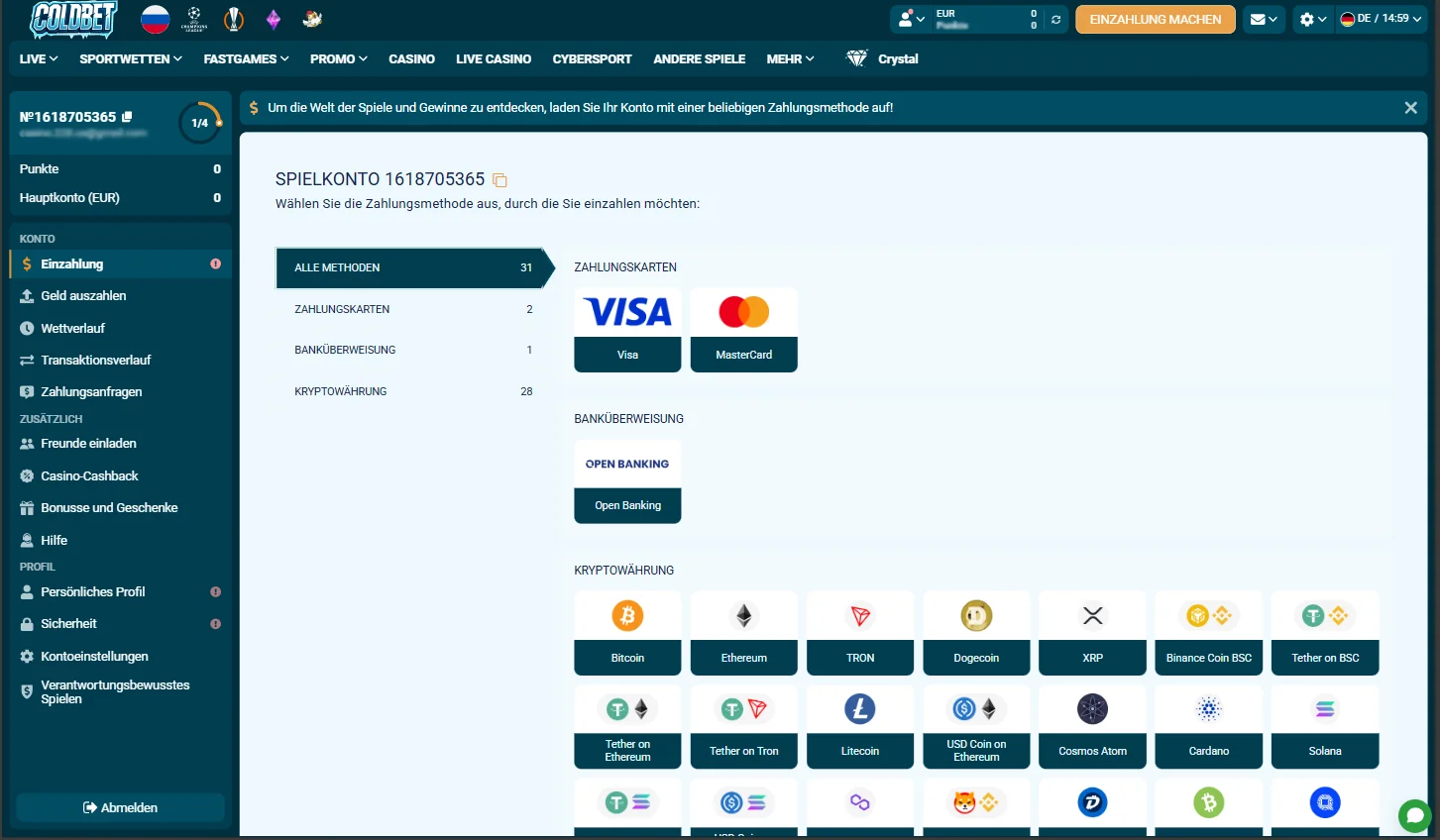The image size is (1440, 840).
Task: Expand the SPORTWETTEN menu
Action: coord(131,58)
